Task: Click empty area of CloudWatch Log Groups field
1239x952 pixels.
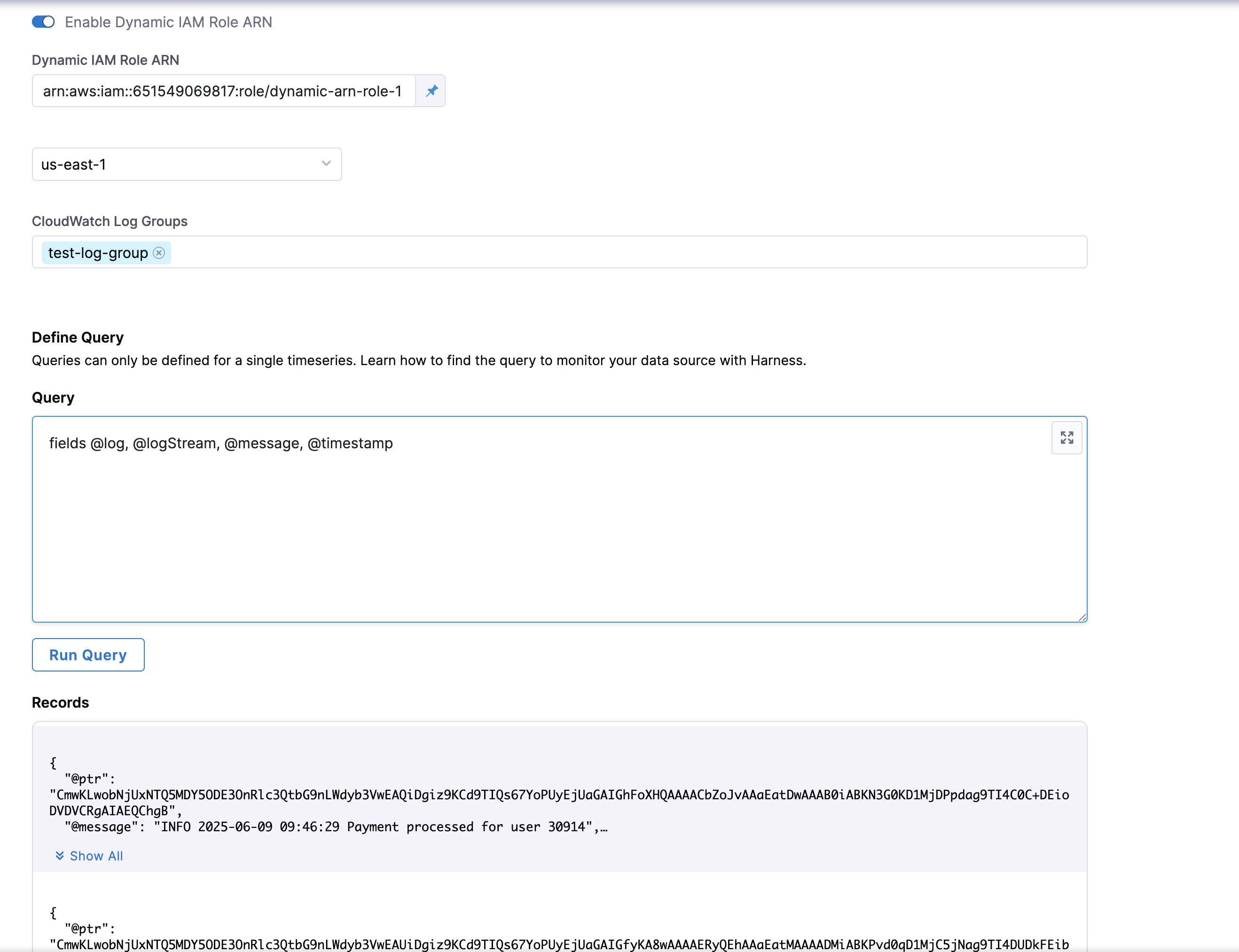Action: (x=623, y=252)
